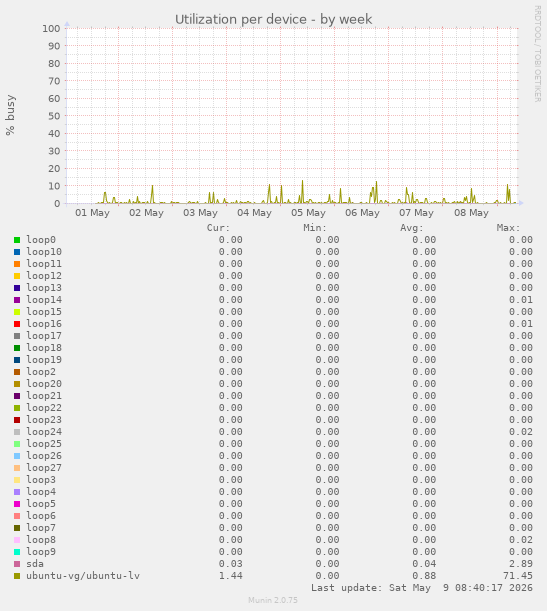
Task: Click the 'loop15' legend label
Action: [44, 312]
